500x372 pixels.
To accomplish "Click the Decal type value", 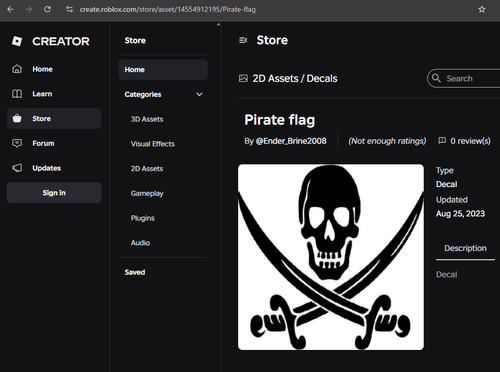I will 447,184.
